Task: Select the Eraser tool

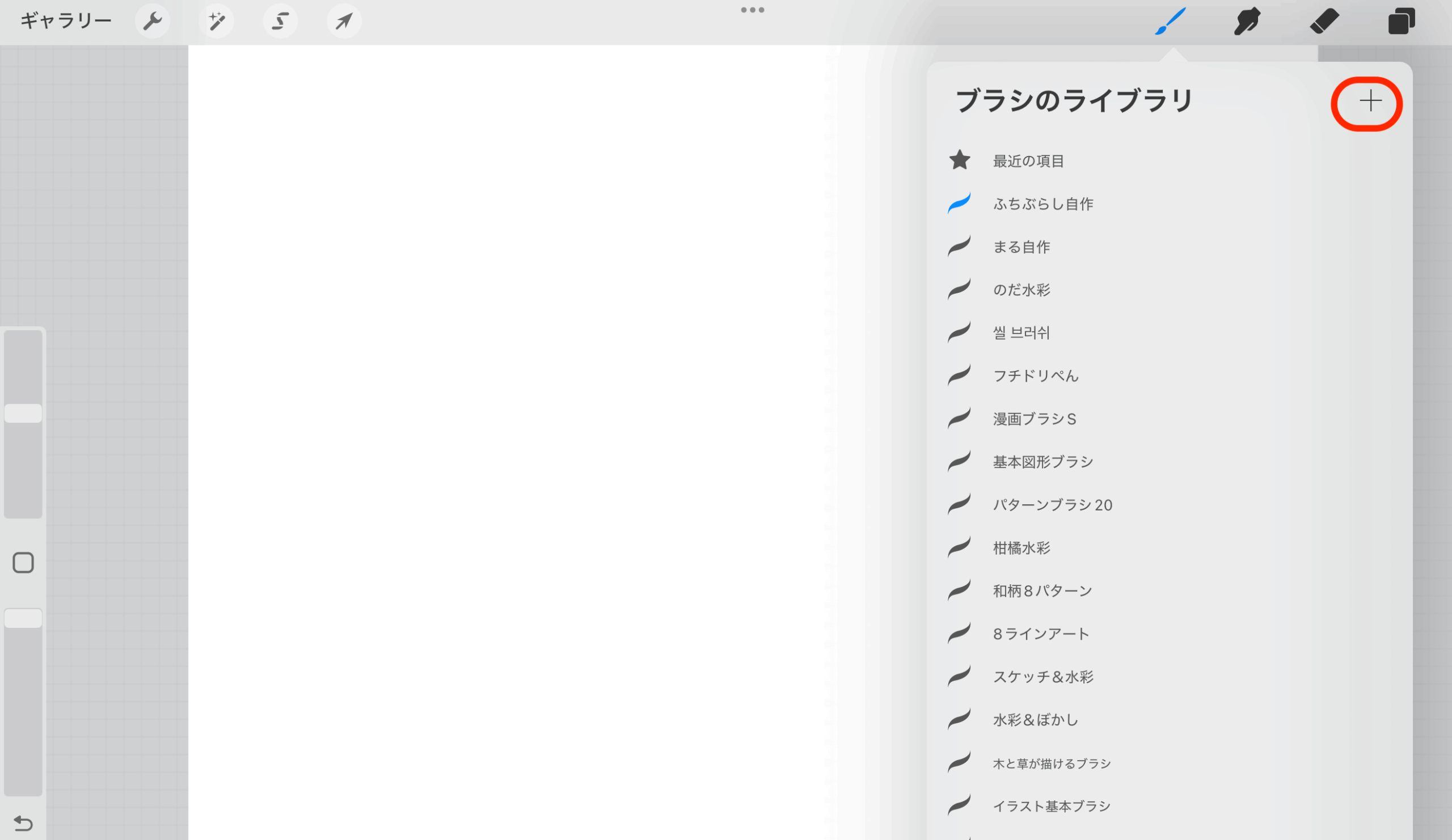Action: 1324,22
